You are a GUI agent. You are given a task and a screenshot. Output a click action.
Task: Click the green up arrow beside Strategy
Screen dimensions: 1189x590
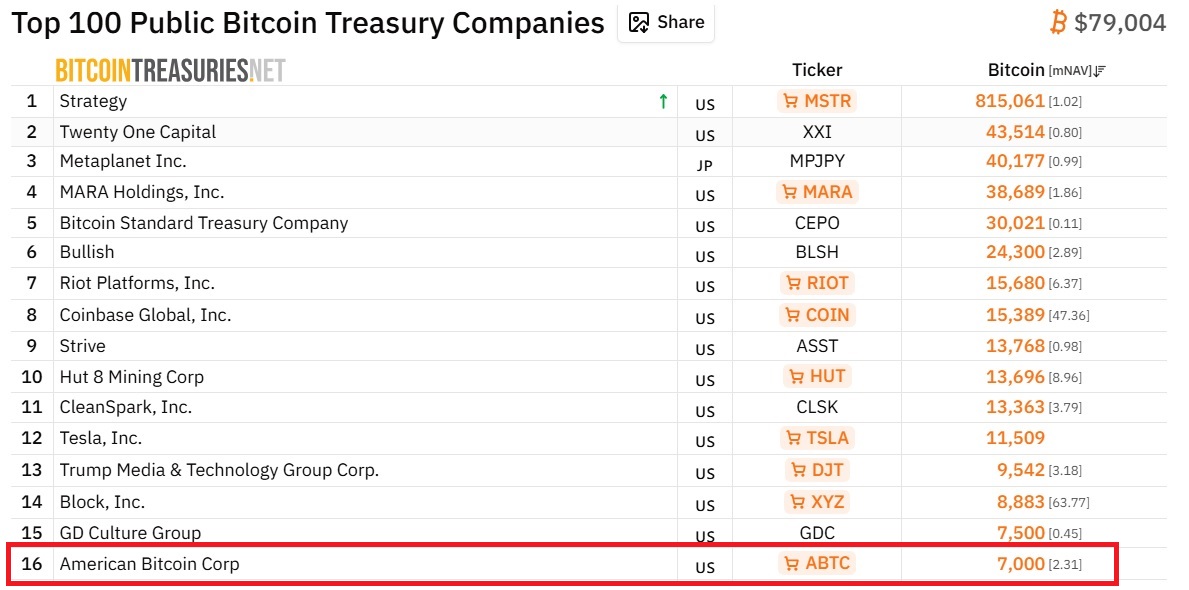(662, 101)
